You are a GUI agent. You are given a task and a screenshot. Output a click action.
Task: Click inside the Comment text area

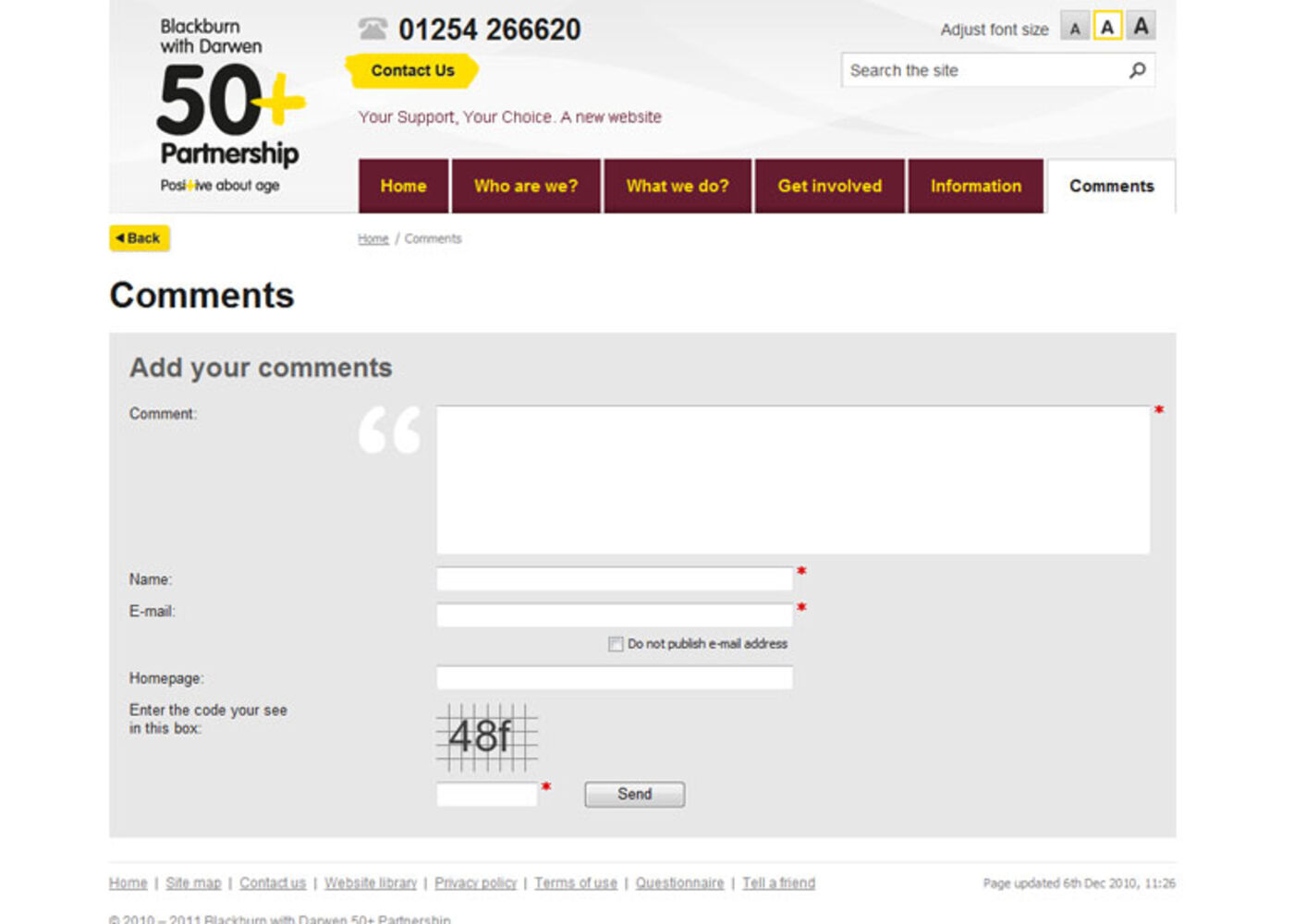coord(793,480)
